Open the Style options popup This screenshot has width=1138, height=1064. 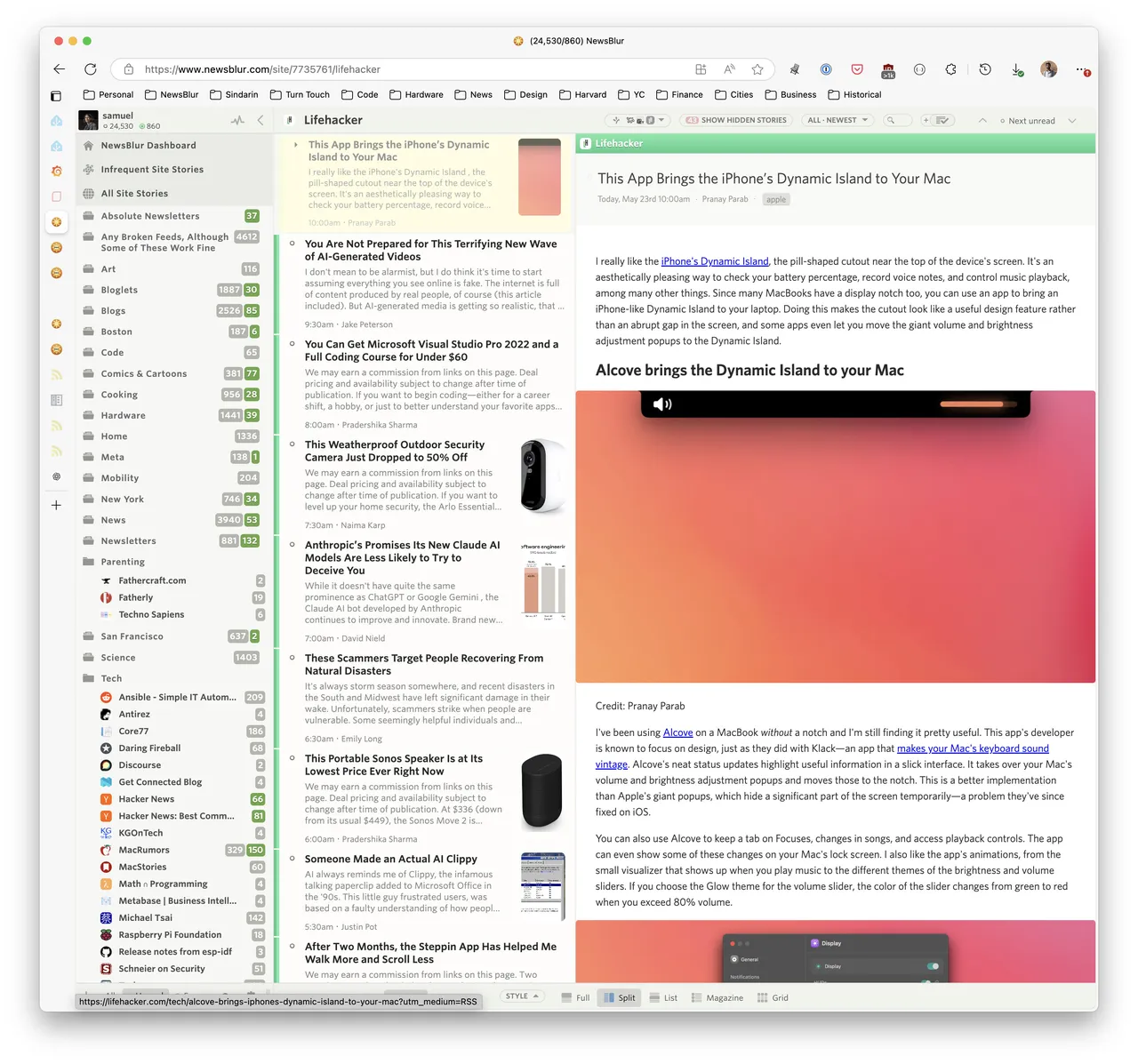tap(522, 996)
